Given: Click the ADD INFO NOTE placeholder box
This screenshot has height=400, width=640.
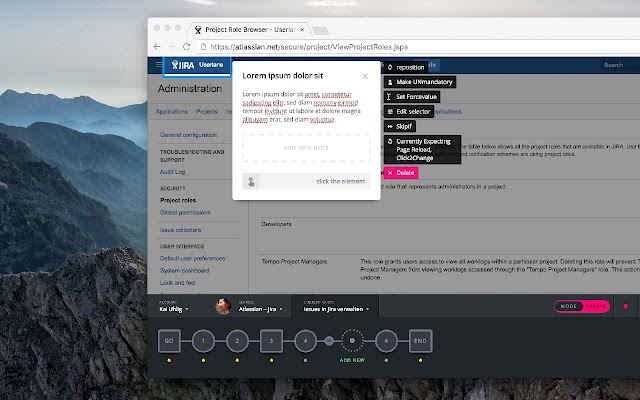Looking at the screenshot, I should pyautogui.click(x=307, y=148).
